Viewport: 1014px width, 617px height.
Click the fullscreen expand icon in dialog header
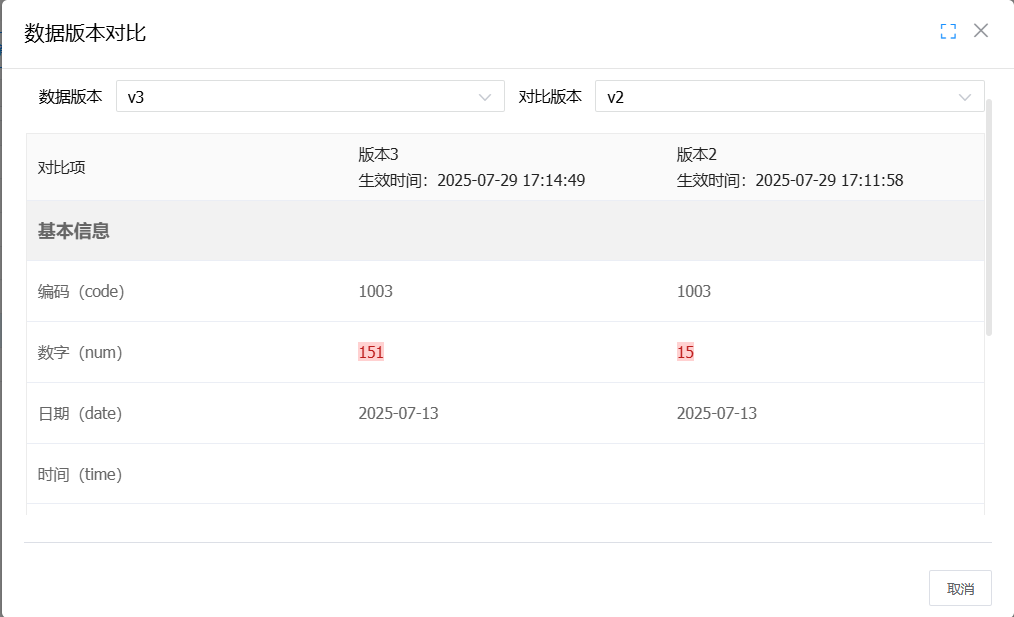point(948,31)
